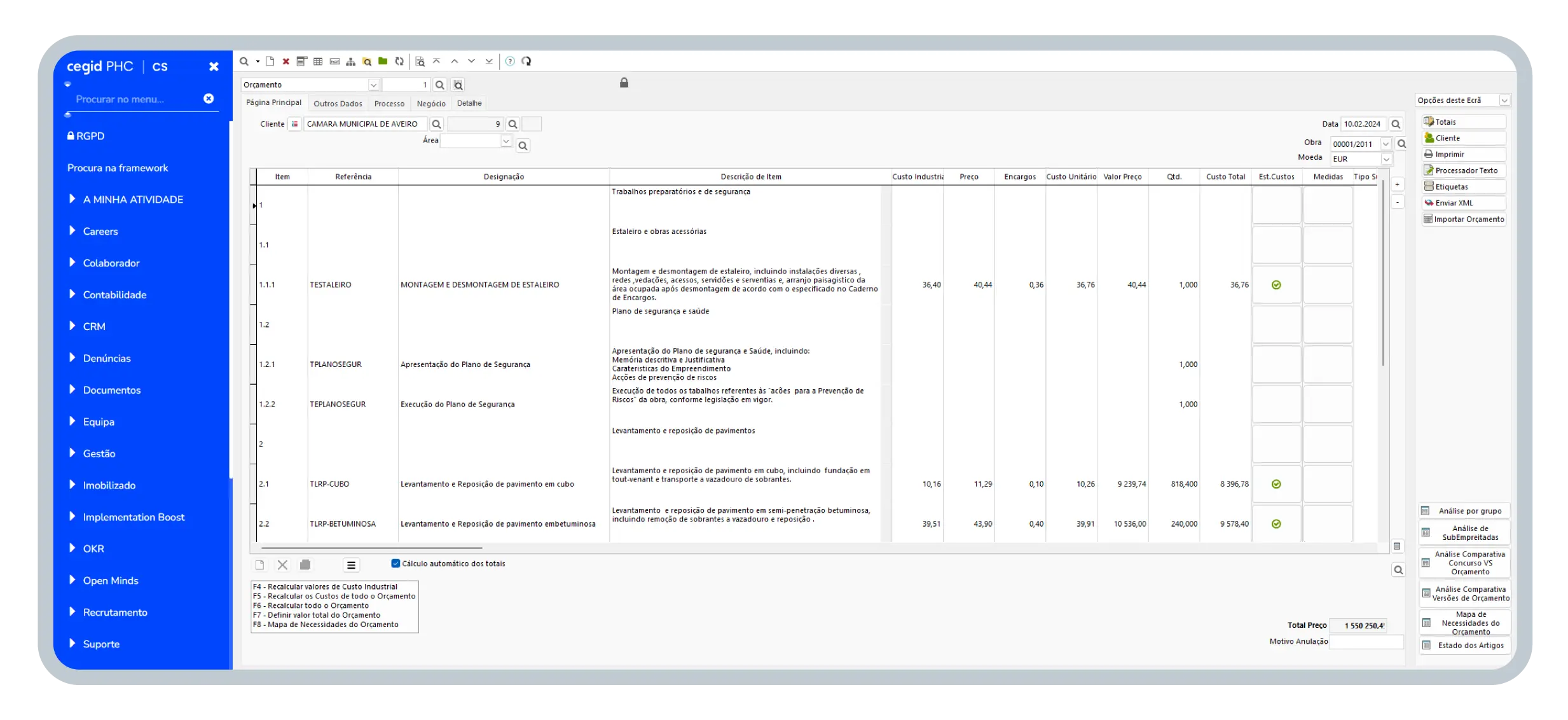This screenshot has width=1568, height=720.
Task: Open the document preview search icon
Action: 420,62
